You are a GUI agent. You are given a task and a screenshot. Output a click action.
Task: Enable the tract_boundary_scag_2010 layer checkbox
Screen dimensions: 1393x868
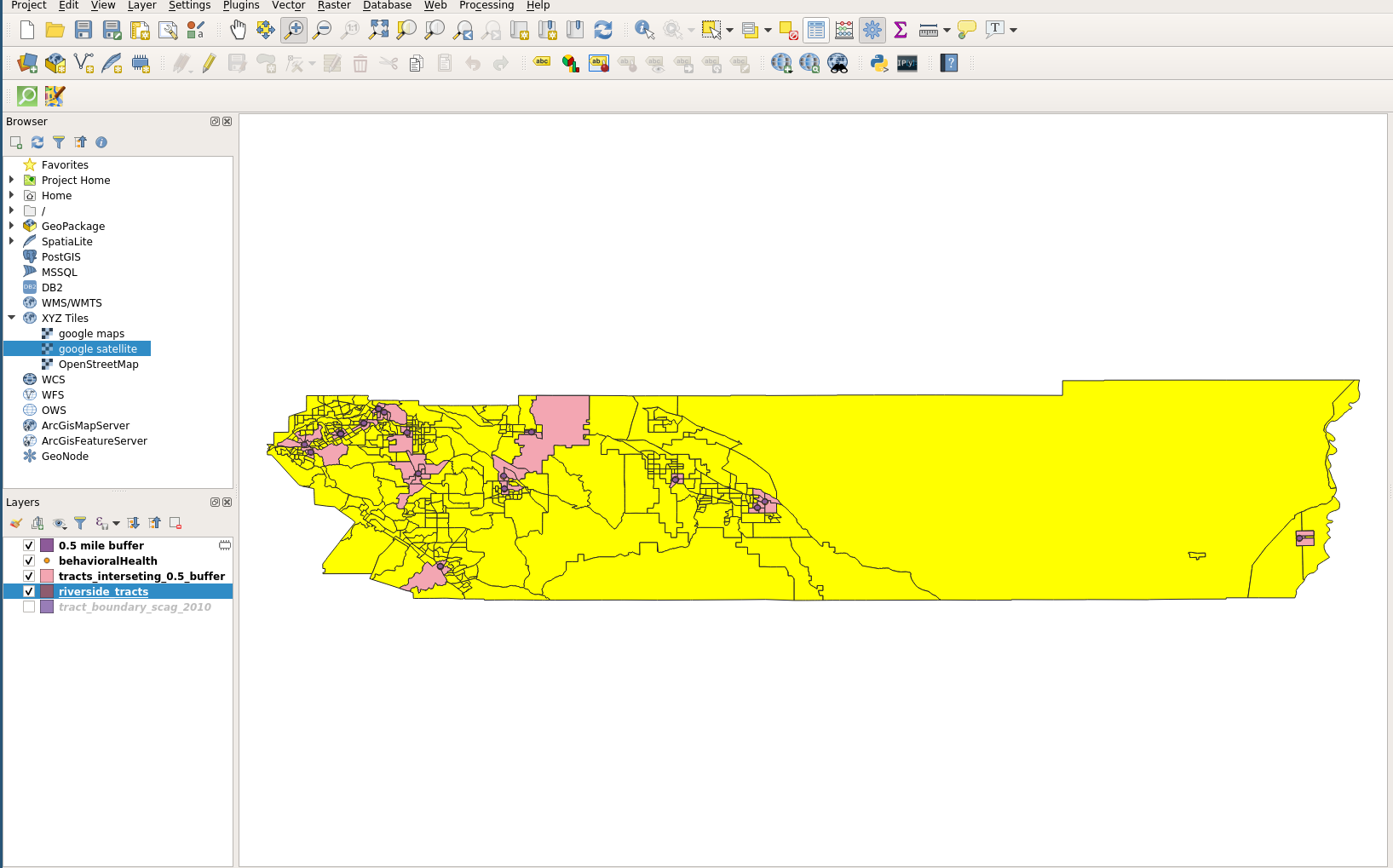[x=29, y=607]
